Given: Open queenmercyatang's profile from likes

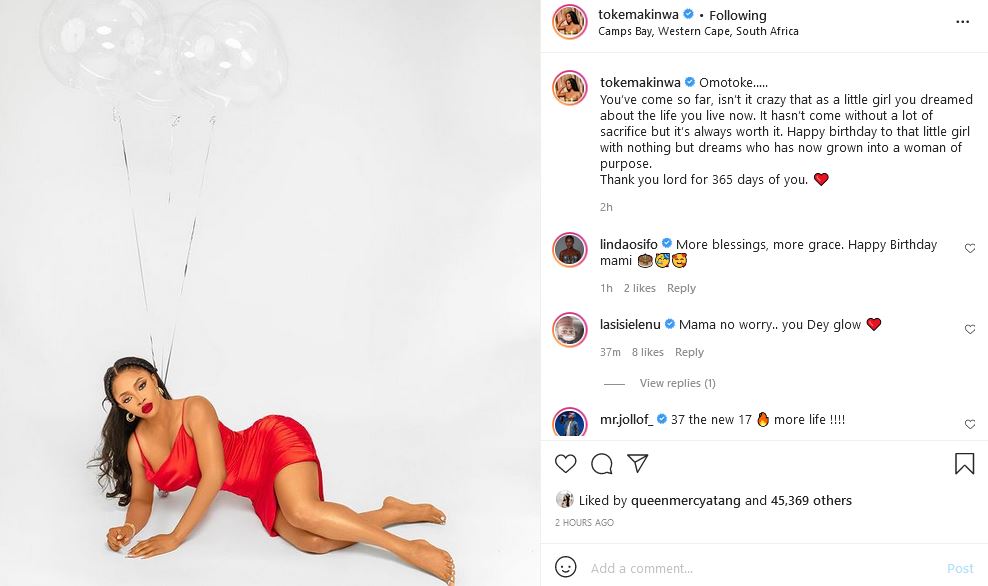Looking at the screenshot, I should click(686, 500).
